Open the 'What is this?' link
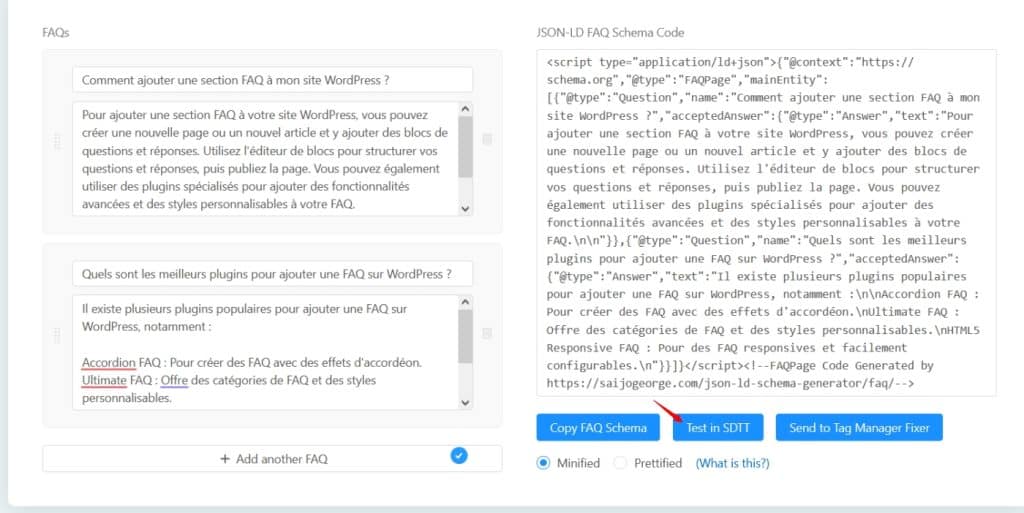1024x513 pixels. coord(732,463)
